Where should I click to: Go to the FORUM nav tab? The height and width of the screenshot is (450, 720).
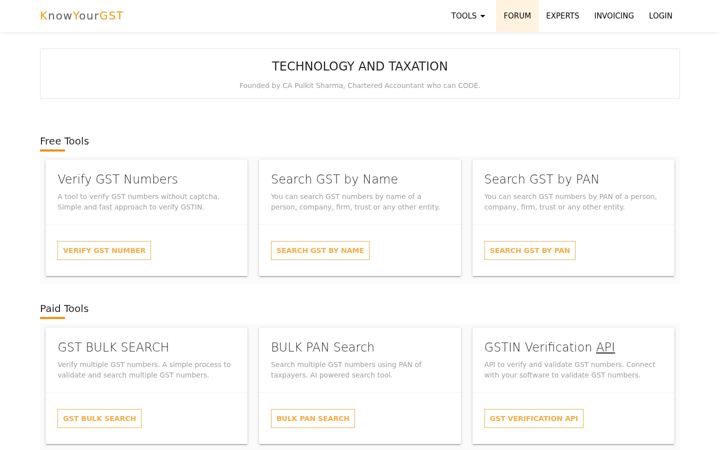[517, 16]
